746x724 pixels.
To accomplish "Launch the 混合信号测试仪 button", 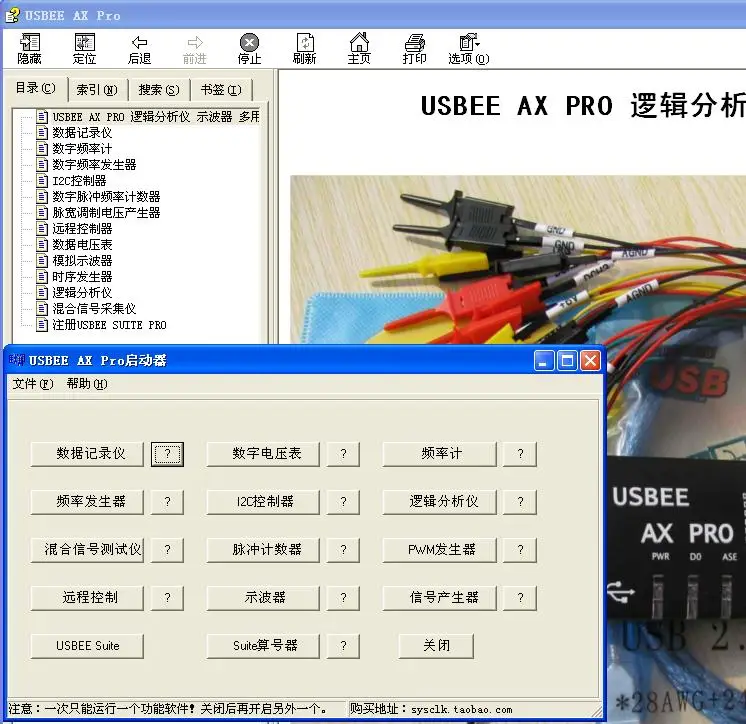I will coord(87,550).
